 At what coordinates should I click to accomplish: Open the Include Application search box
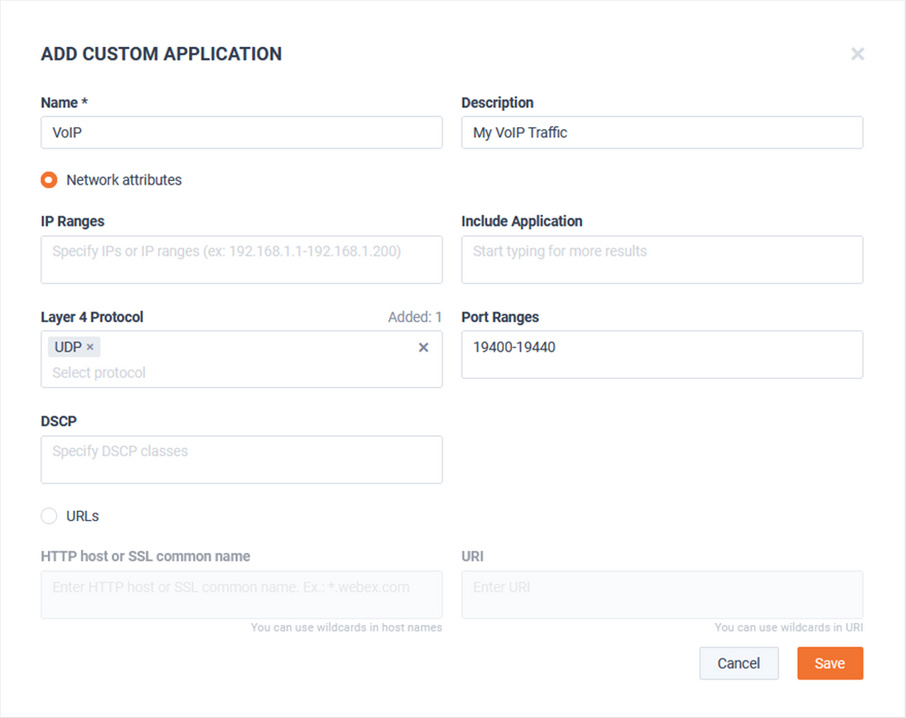click(662, 259)
